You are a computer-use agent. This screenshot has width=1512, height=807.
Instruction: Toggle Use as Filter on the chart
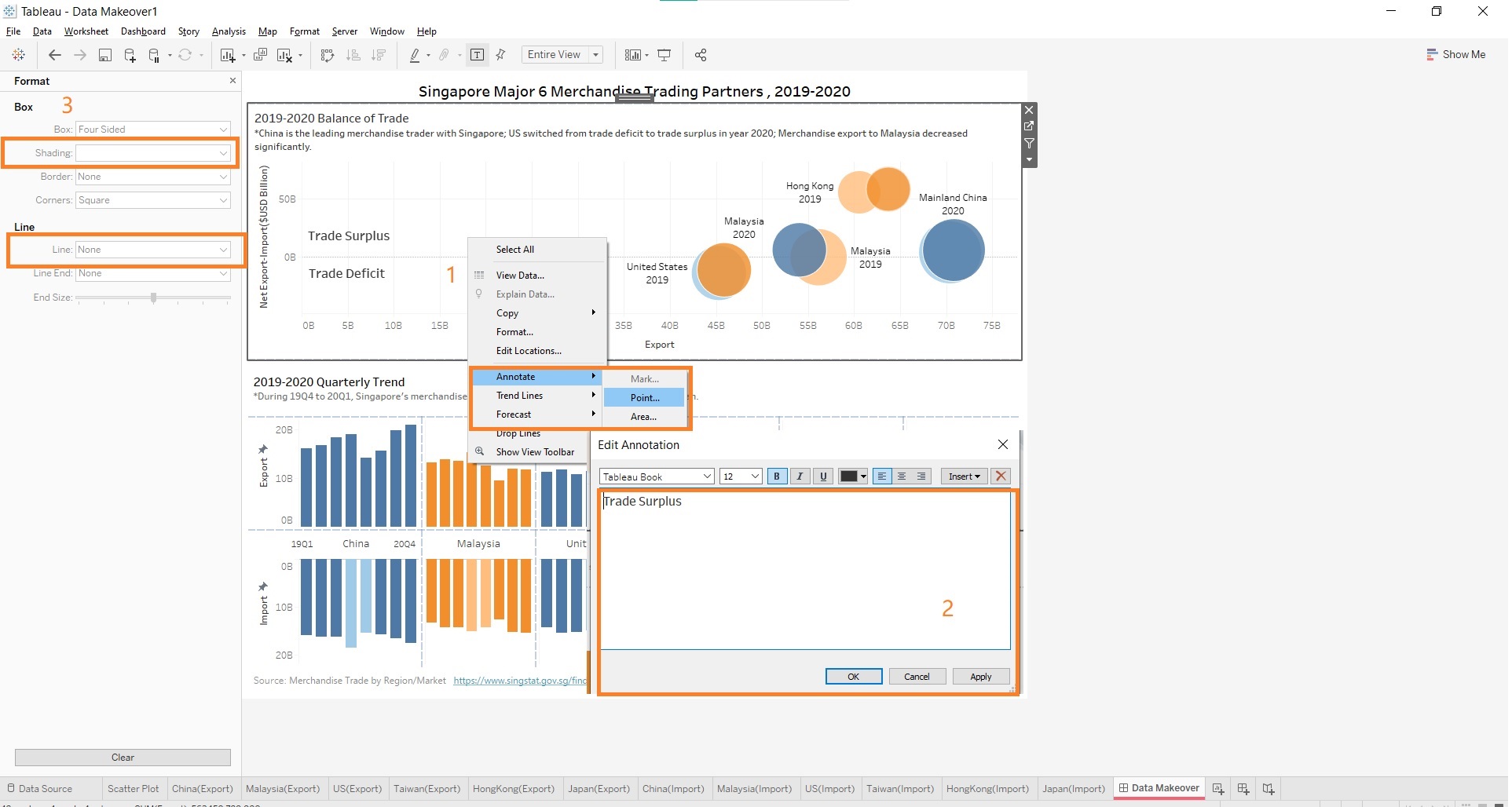[x=1029, y=143]
